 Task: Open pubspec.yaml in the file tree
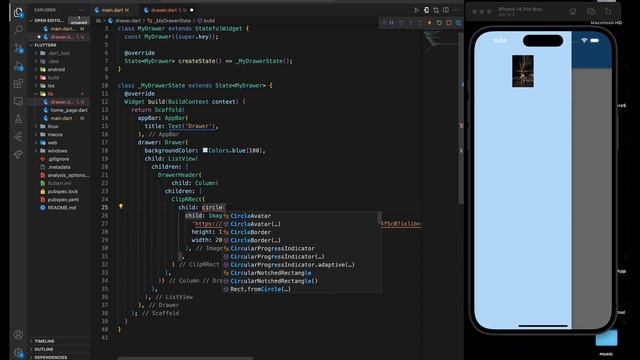(63, 200)
